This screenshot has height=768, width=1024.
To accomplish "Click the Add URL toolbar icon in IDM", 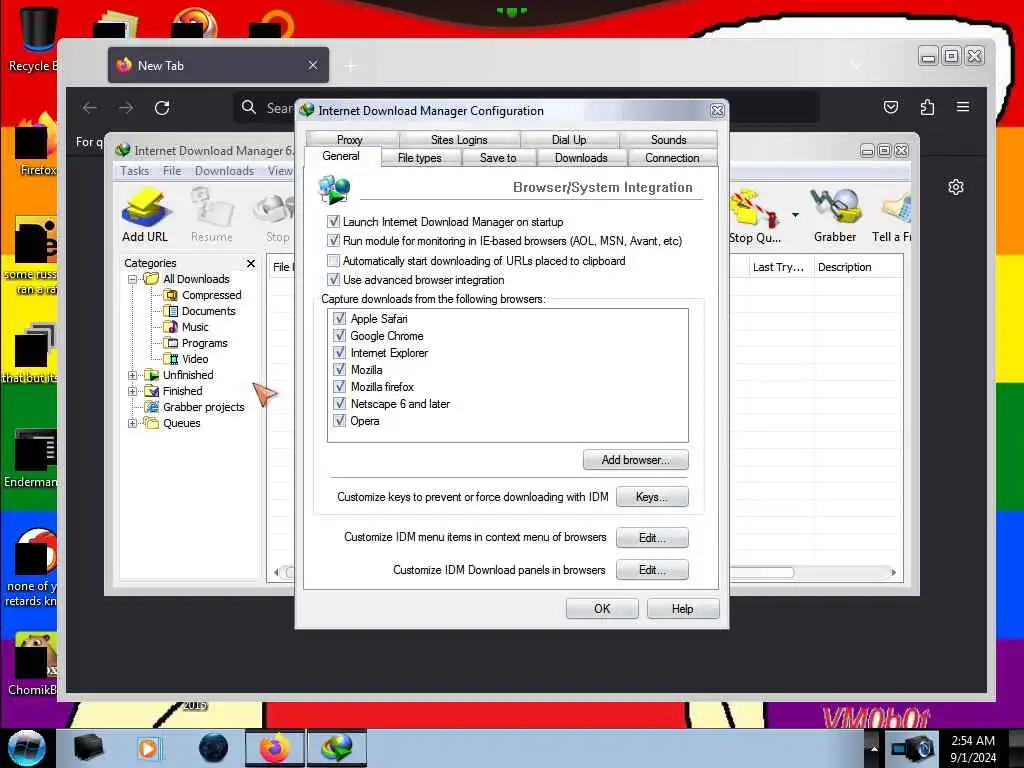I will point(145,216).
